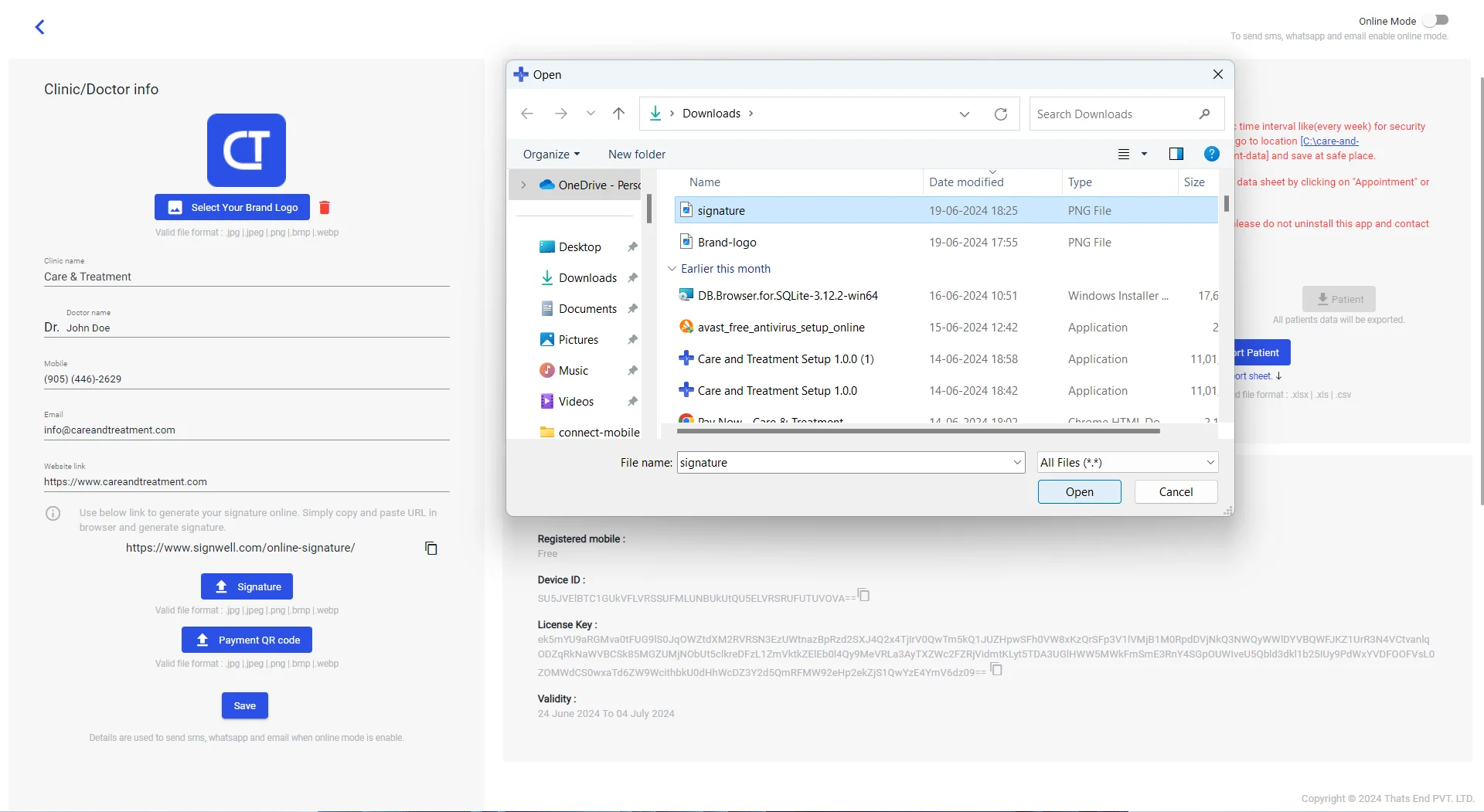Click the Downloads breadcrumb in address bar

coord(711,114)
